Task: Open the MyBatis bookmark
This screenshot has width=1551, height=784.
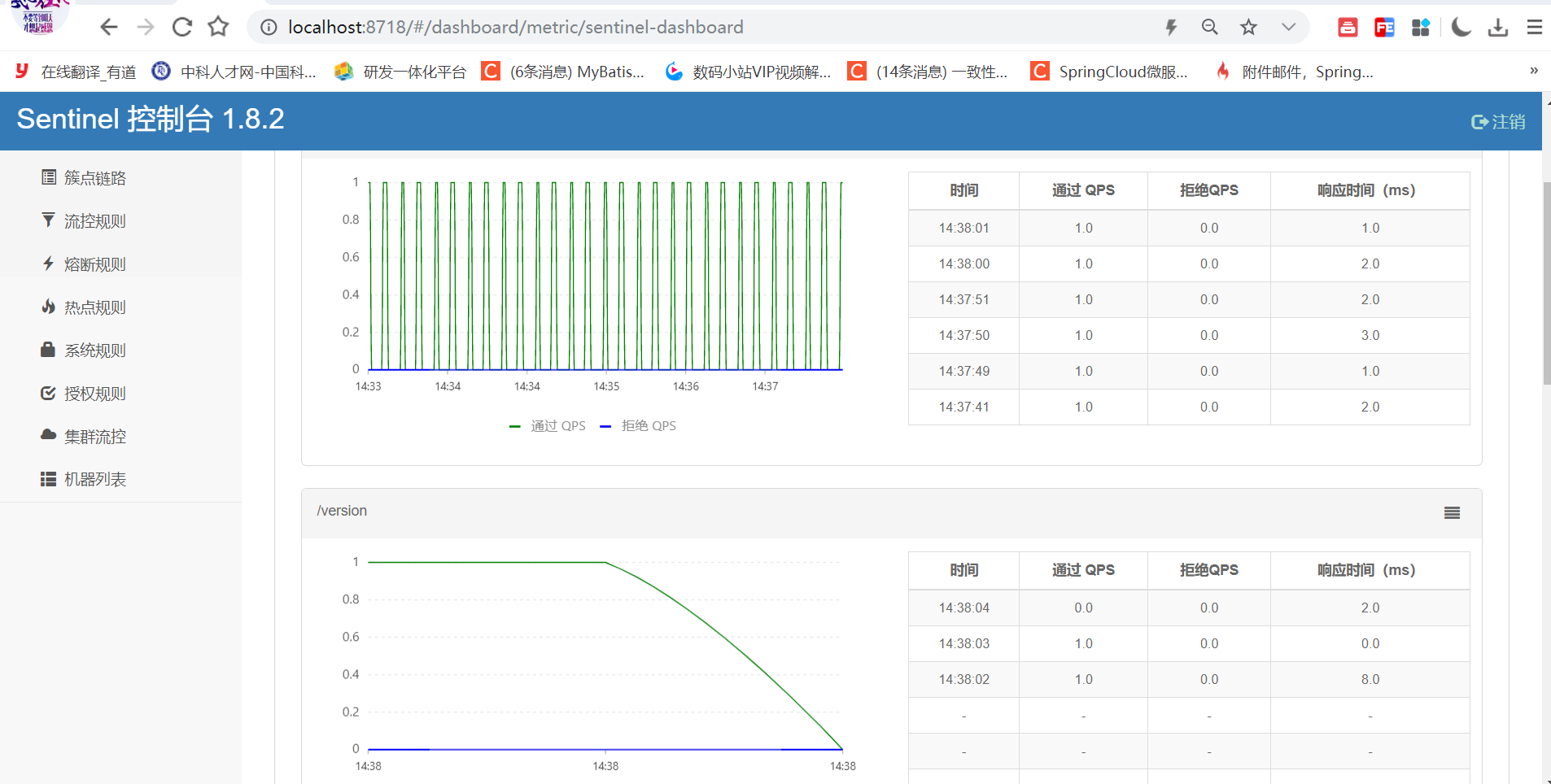Action: coord(563,72)
